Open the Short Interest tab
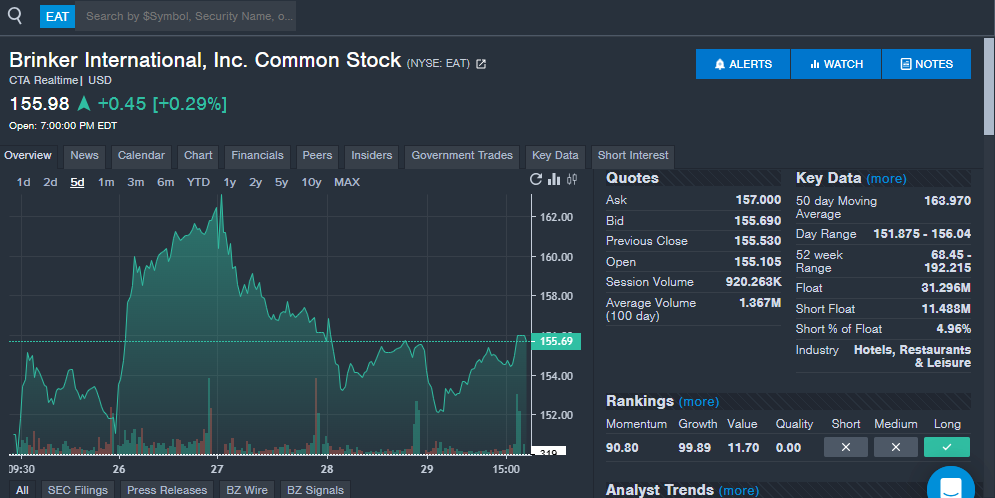995x498 pixels. click(633, 156)
